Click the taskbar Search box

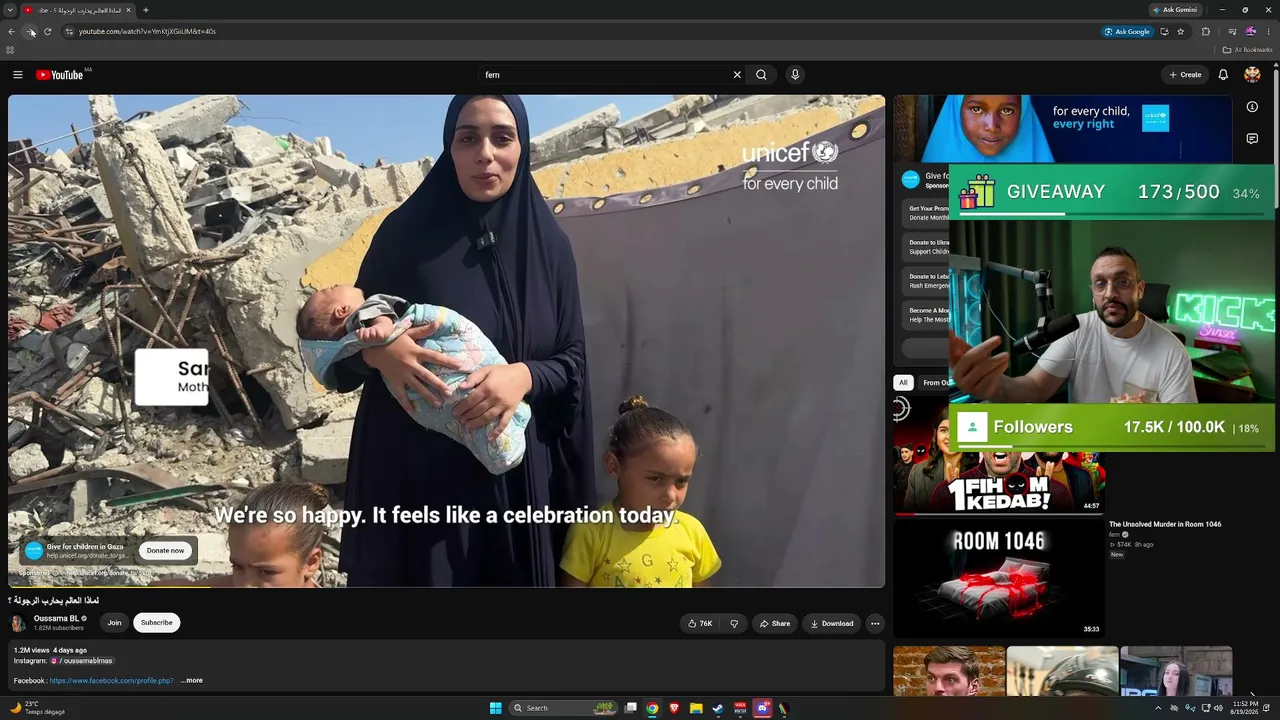pyautogui.click(x=564, y=708)
